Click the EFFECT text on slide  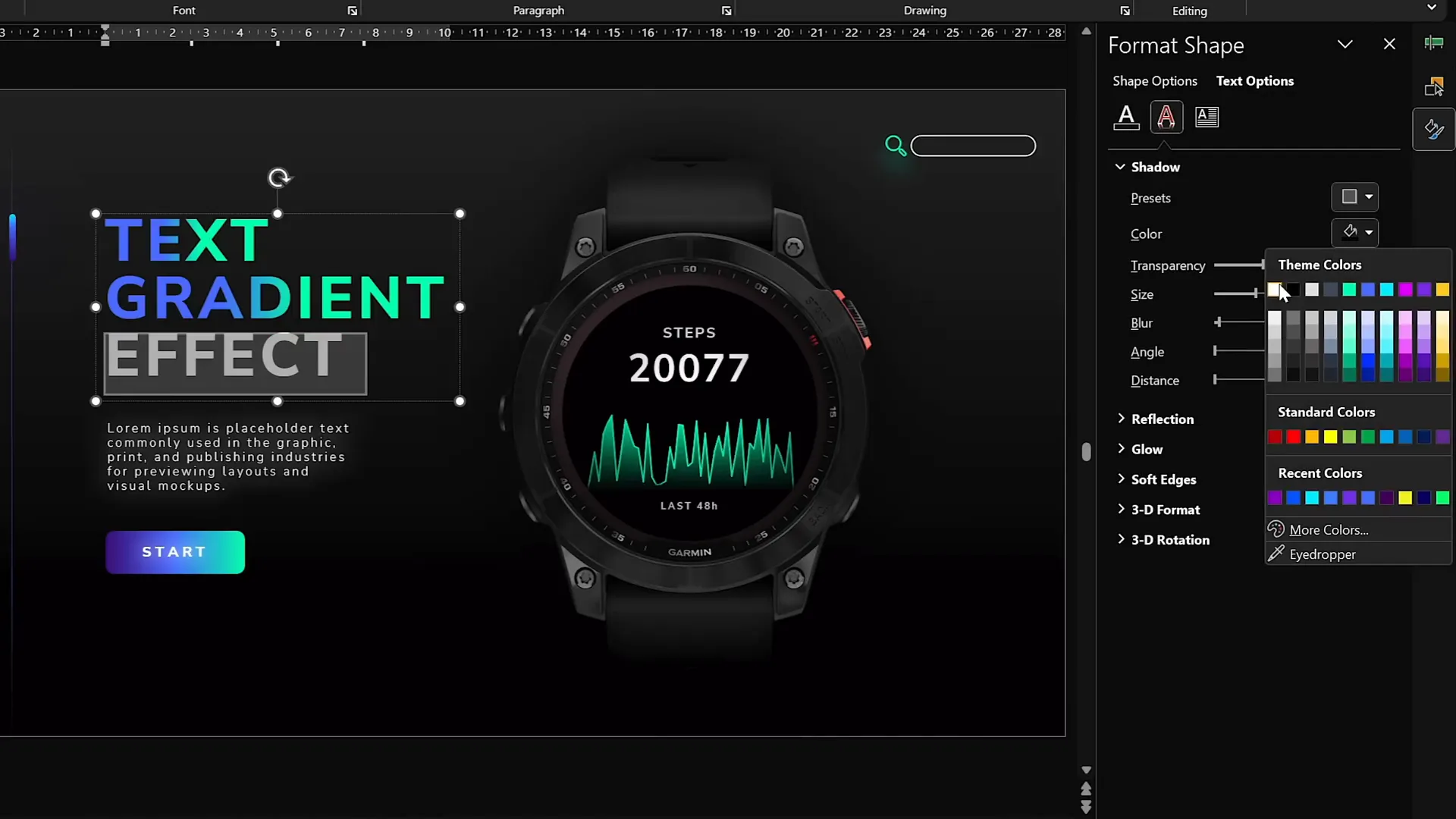coord(224,355)
